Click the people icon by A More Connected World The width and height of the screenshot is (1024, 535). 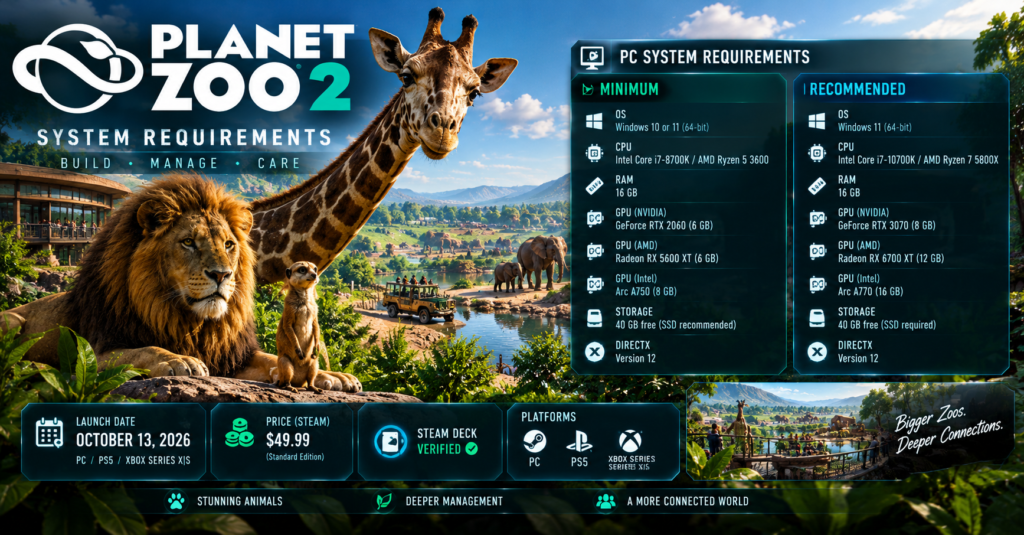[606, 502]
